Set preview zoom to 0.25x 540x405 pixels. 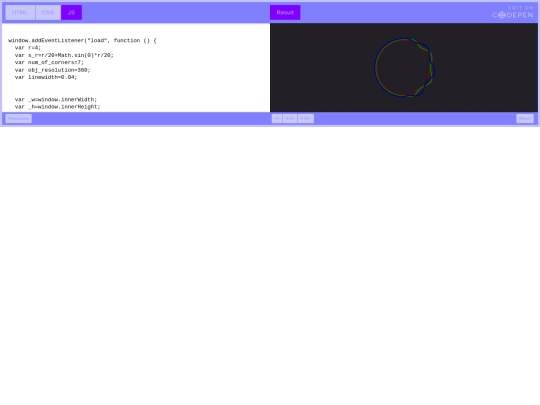tap(305, 118)
